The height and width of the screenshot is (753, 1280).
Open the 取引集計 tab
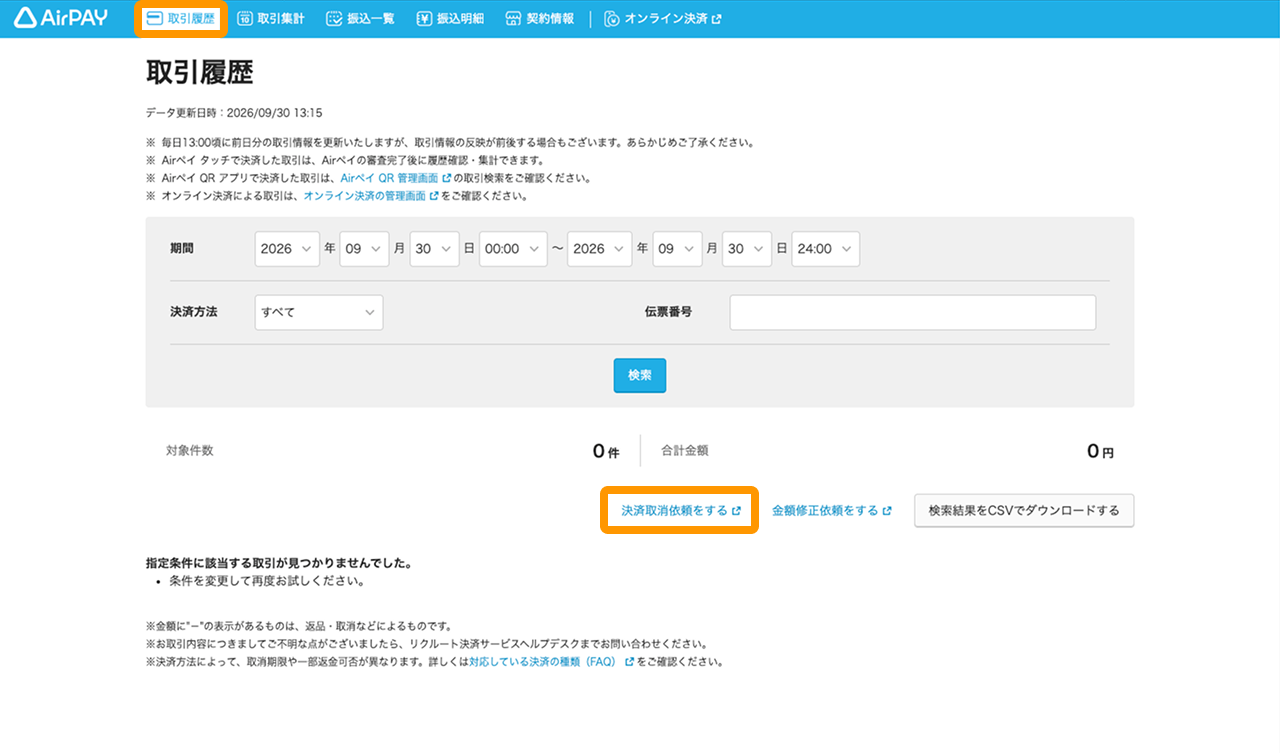point(271,18)
